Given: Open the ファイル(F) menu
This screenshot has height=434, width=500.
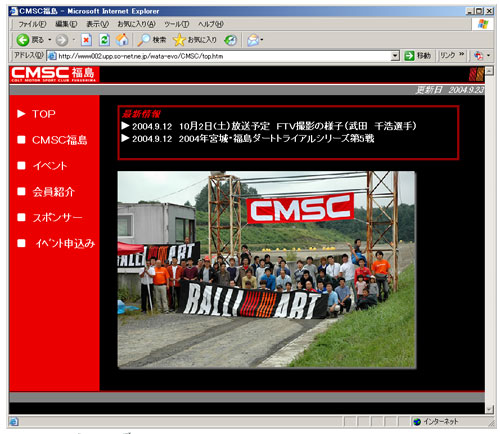Looking at the screenshot, I should pyautogui.click(x=32, y=24).
